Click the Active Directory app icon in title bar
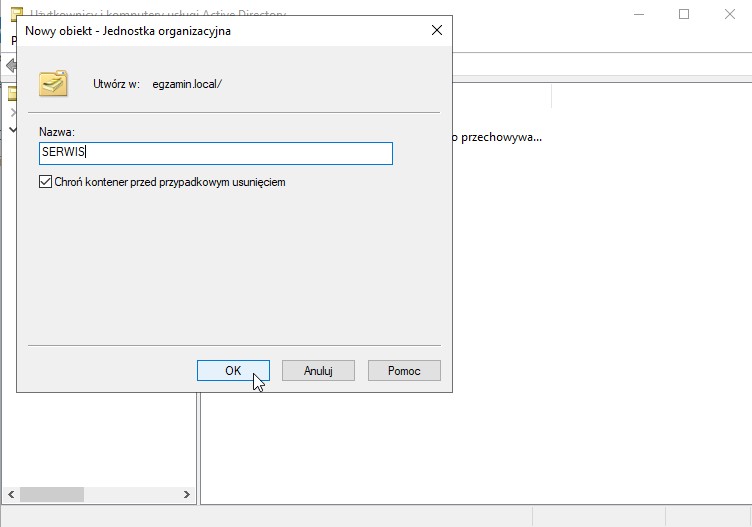 click(16, 14)
